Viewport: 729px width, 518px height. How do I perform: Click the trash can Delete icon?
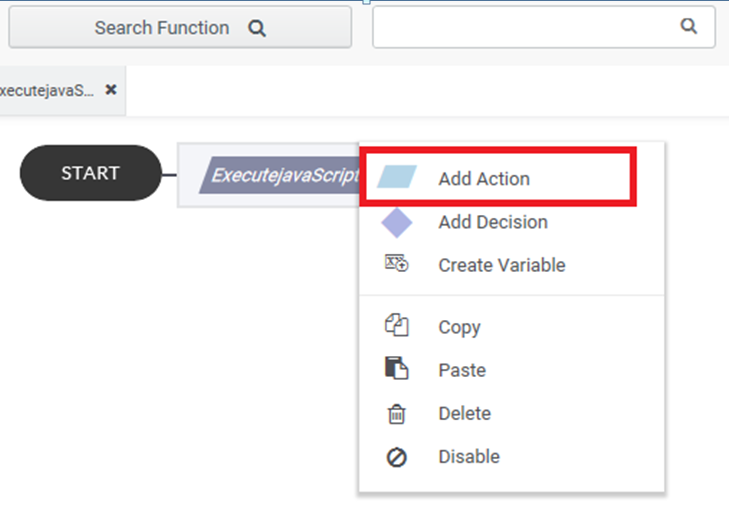[397, 414]
